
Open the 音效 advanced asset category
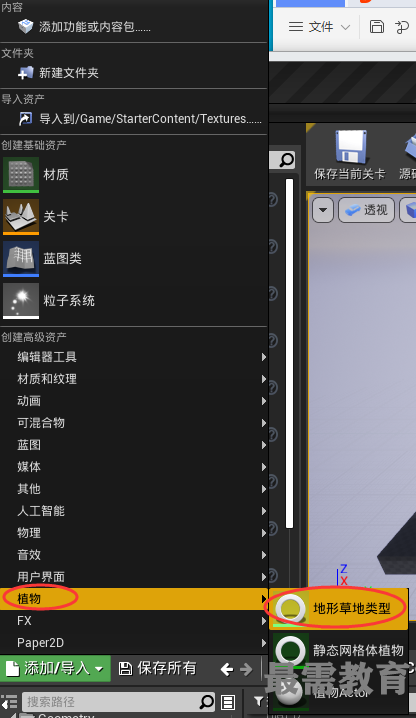[134, 555]
